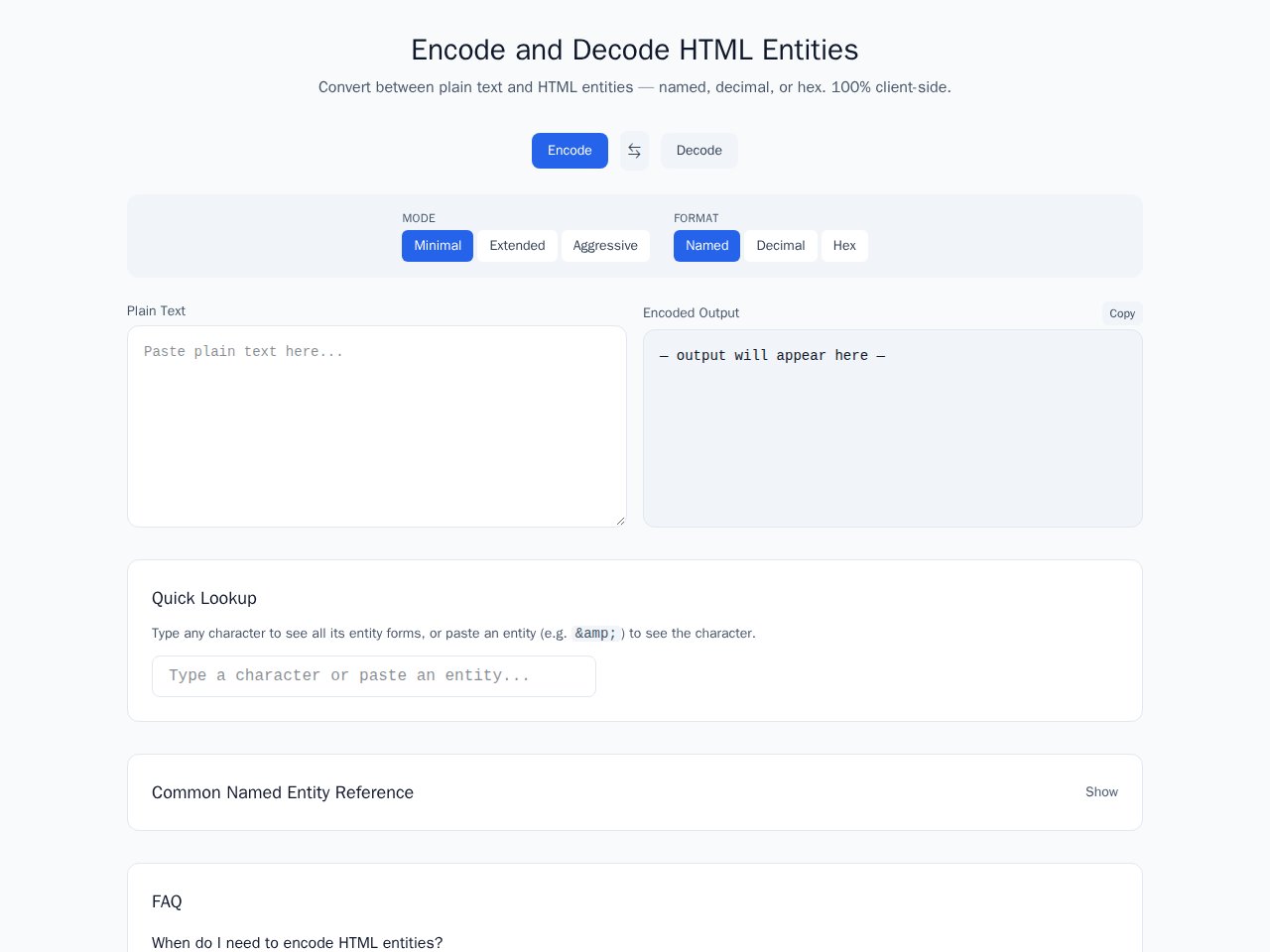The width and height of the screenshot is (1270, 952).
Task: Click the 'FORMAT' label
Action: point(697,218)
